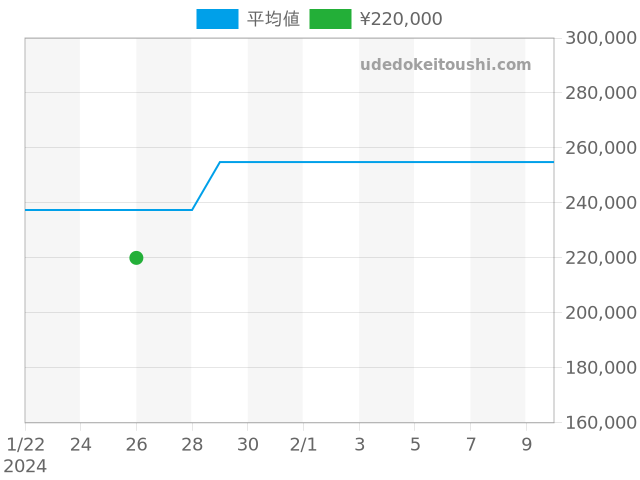Click the 30 x-axis label
640x480 pixels.
(248, 445)
